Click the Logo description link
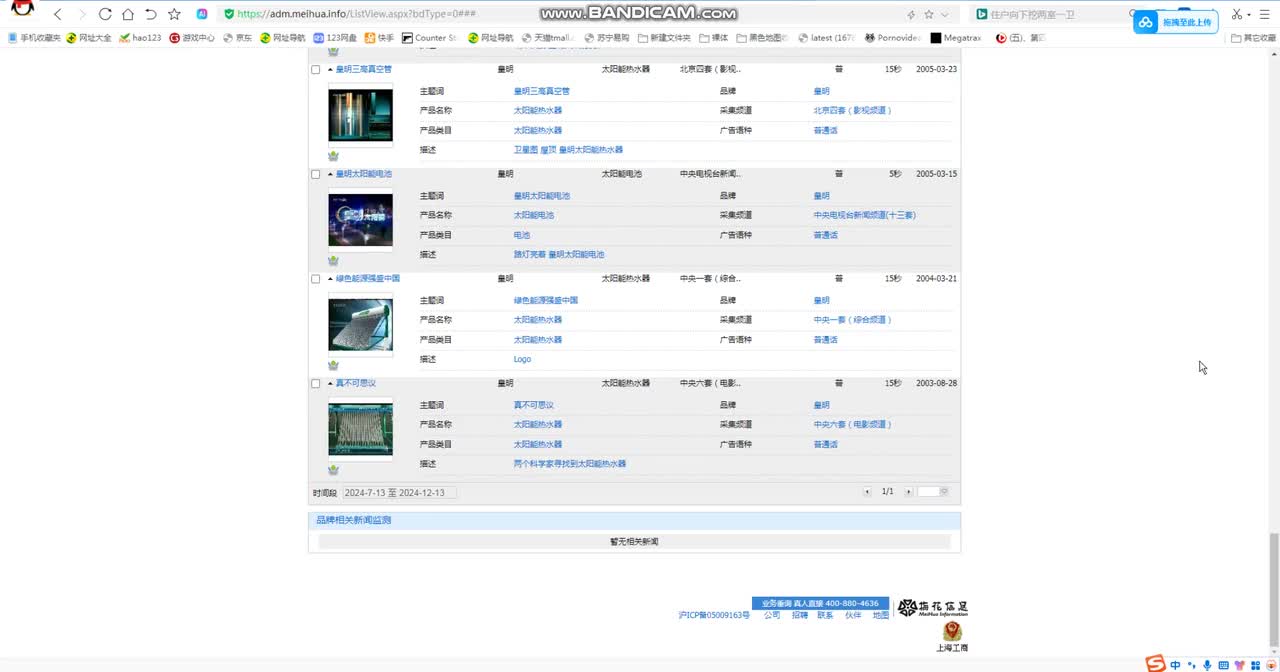 click(x=523, y=360)
